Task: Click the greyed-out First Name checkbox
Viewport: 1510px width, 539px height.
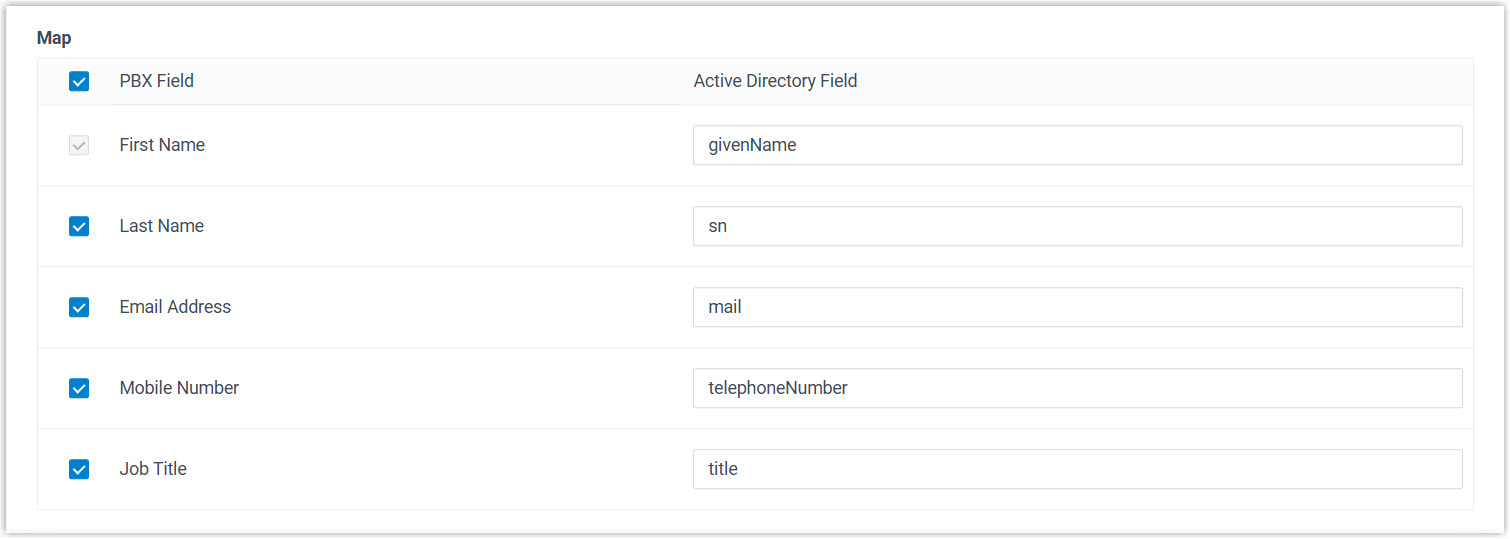Action: [79, 145]
